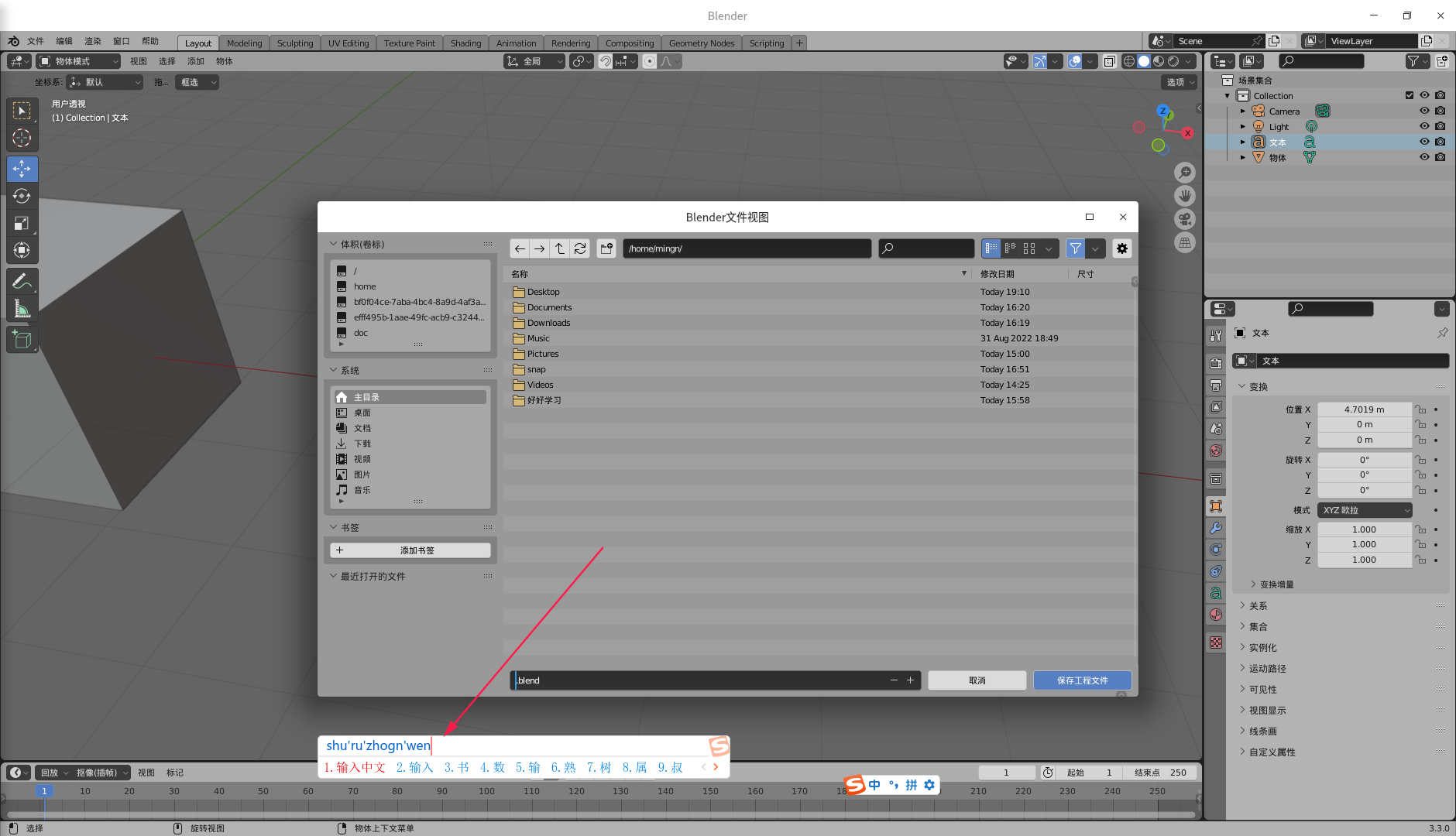Viewport: 1456px width, 836px height.
Task: Click the 取消 button
Action: [977, 680]
